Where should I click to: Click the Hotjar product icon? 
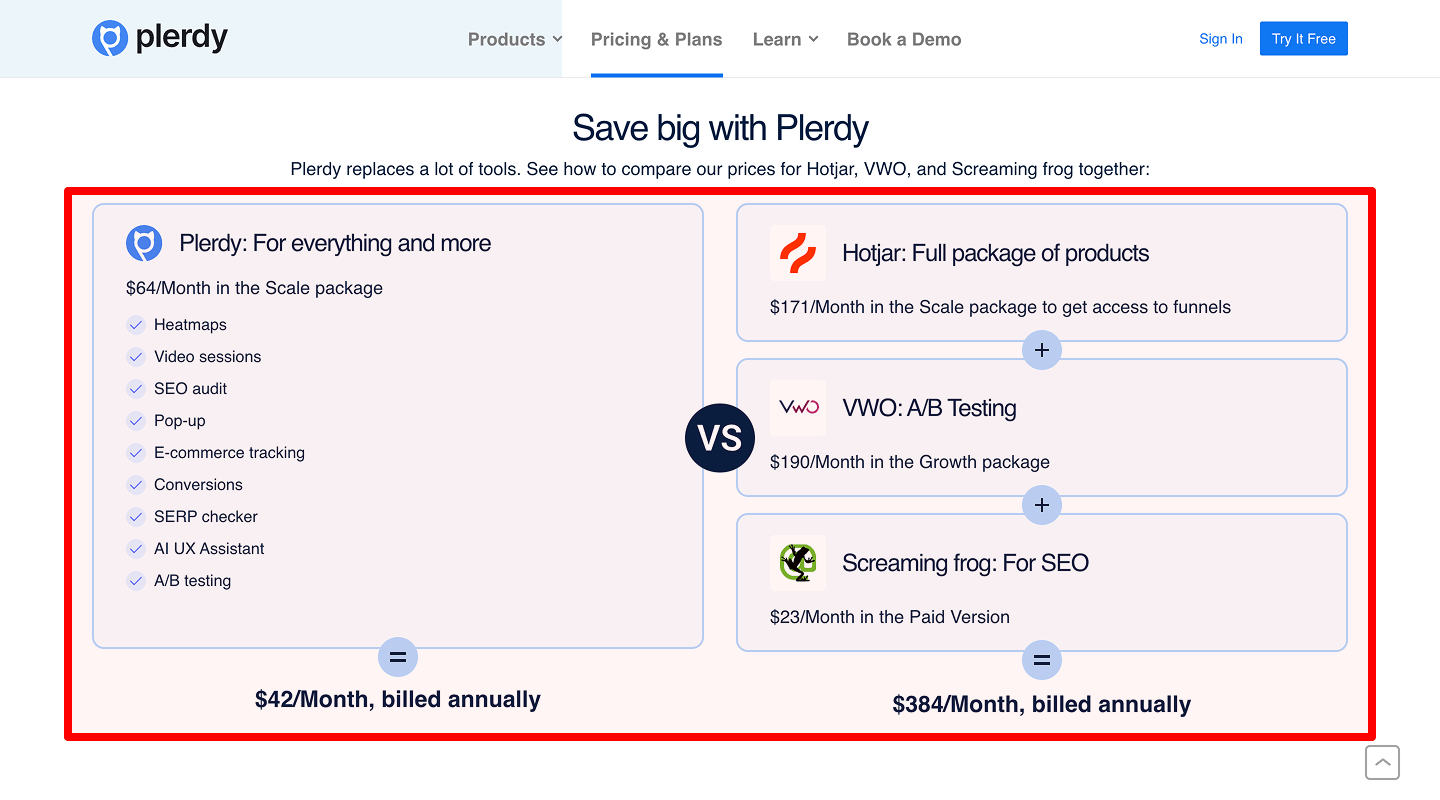pos(797,253)
